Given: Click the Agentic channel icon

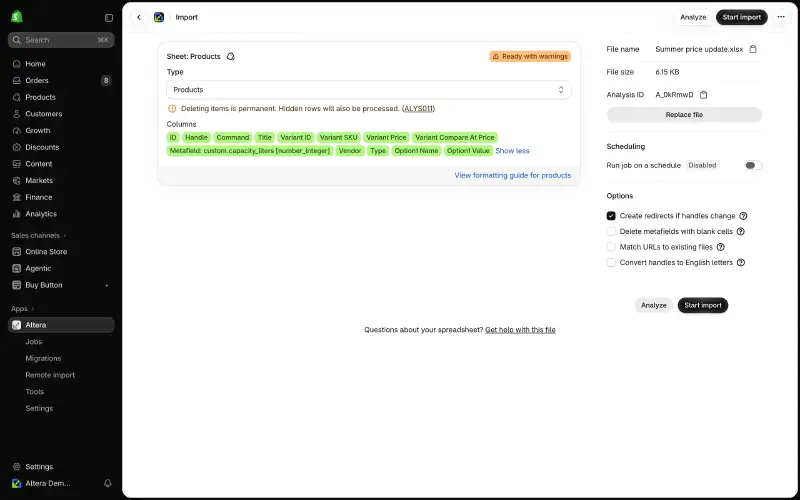Looking at the screenshot, I should pos(17,268).
